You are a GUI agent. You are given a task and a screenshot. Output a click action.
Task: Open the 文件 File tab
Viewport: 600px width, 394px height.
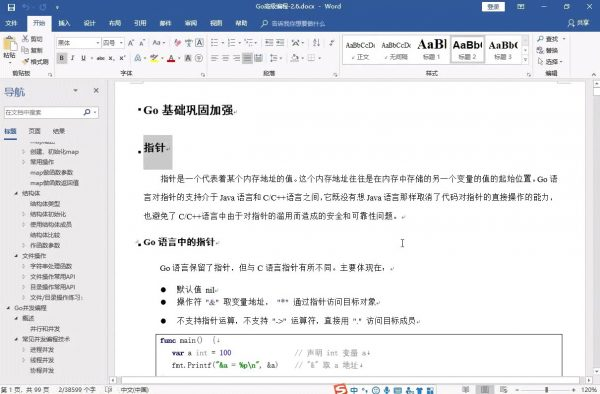(x=11, y=23)
